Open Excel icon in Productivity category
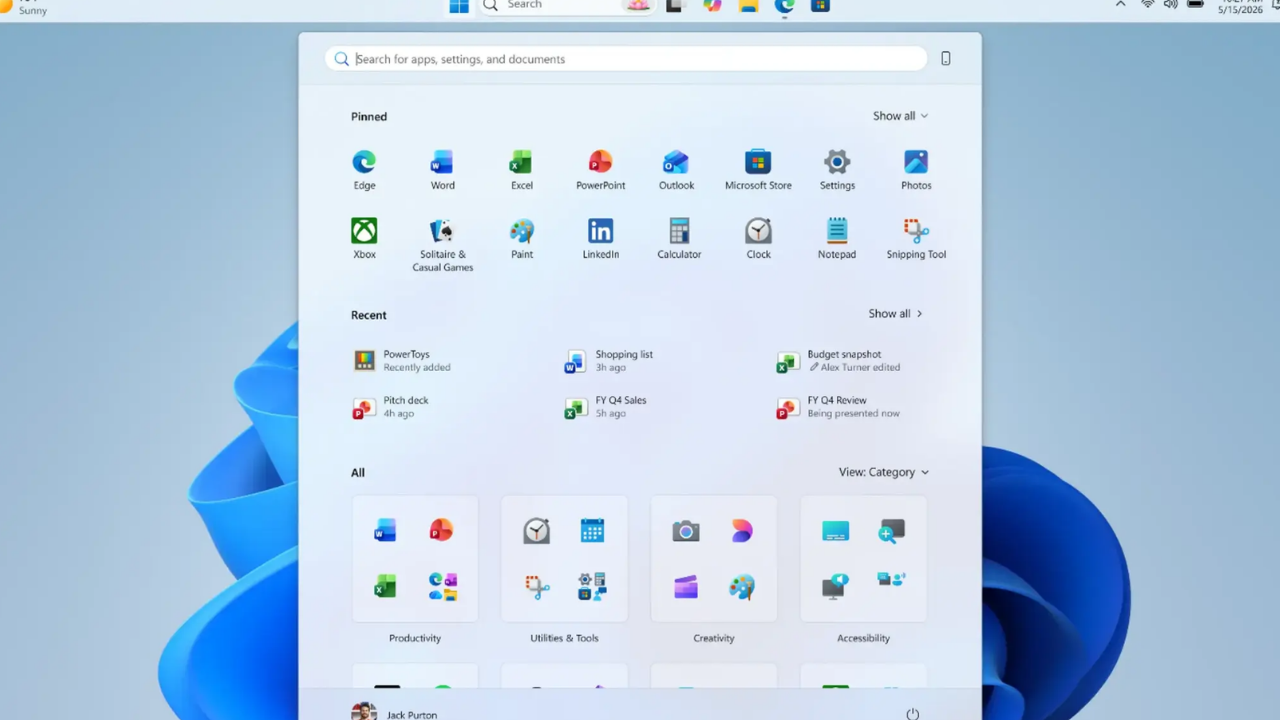 coord(385,586)
